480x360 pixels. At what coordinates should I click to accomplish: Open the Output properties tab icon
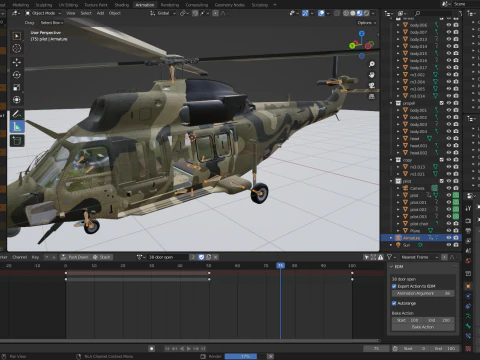click(468, 231)
